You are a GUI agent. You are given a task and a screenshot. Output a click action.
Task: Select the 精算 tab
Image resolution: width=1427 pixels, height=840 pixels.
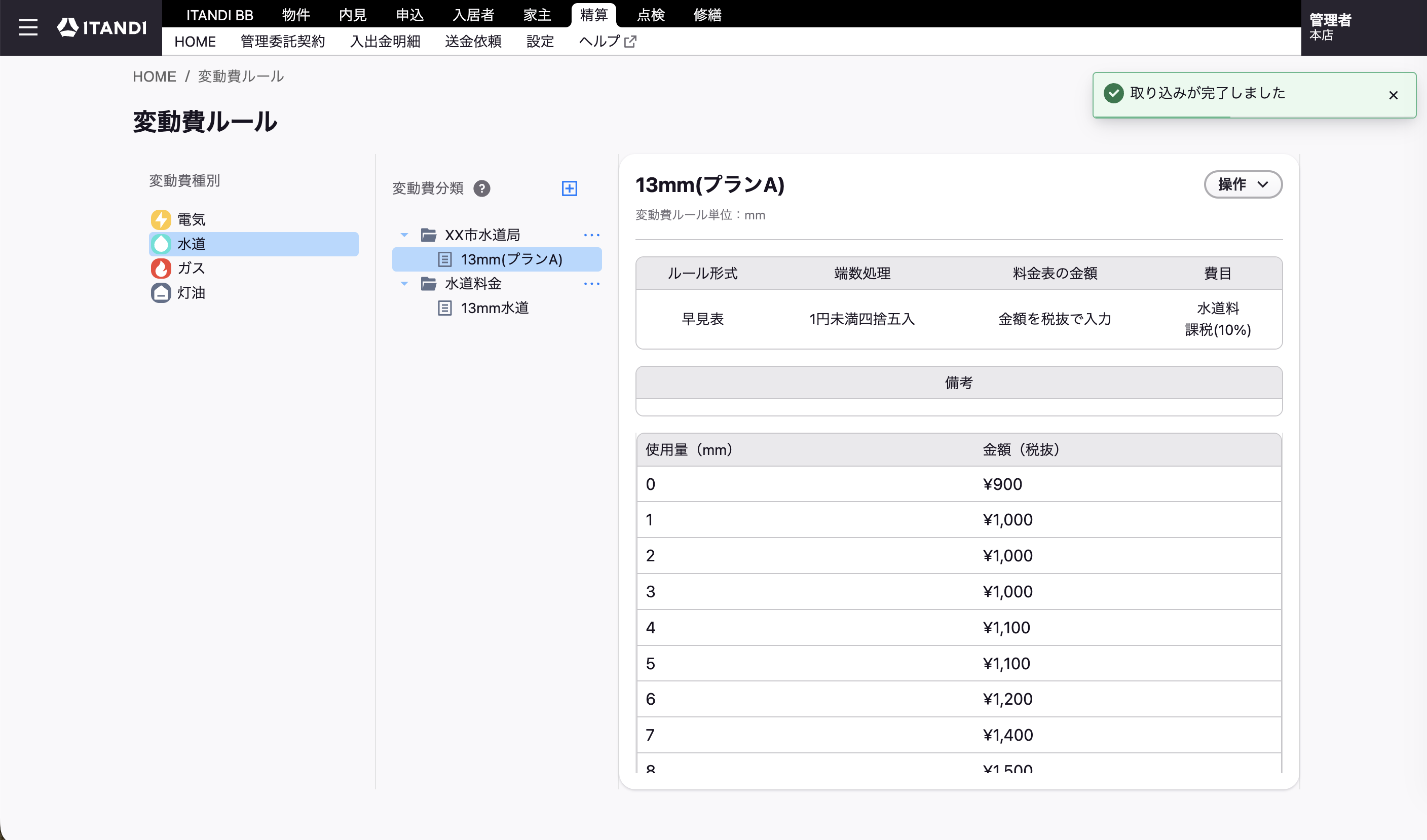pyautogui.click(x=594, y=15)
